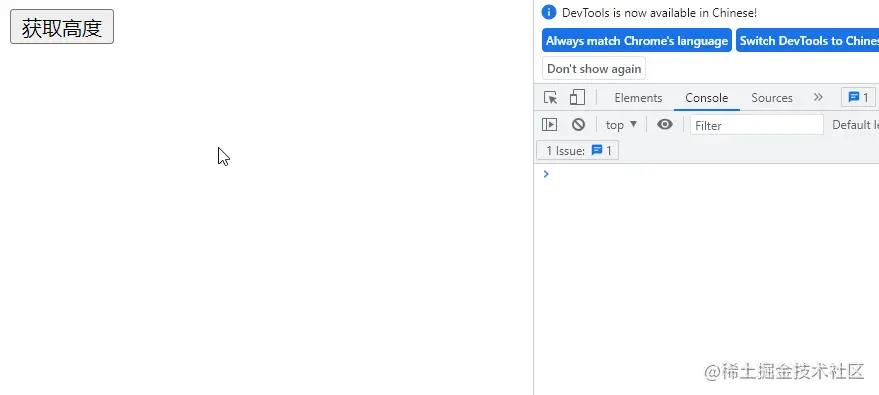Toggle the live expression eye icon

(665, 124)
